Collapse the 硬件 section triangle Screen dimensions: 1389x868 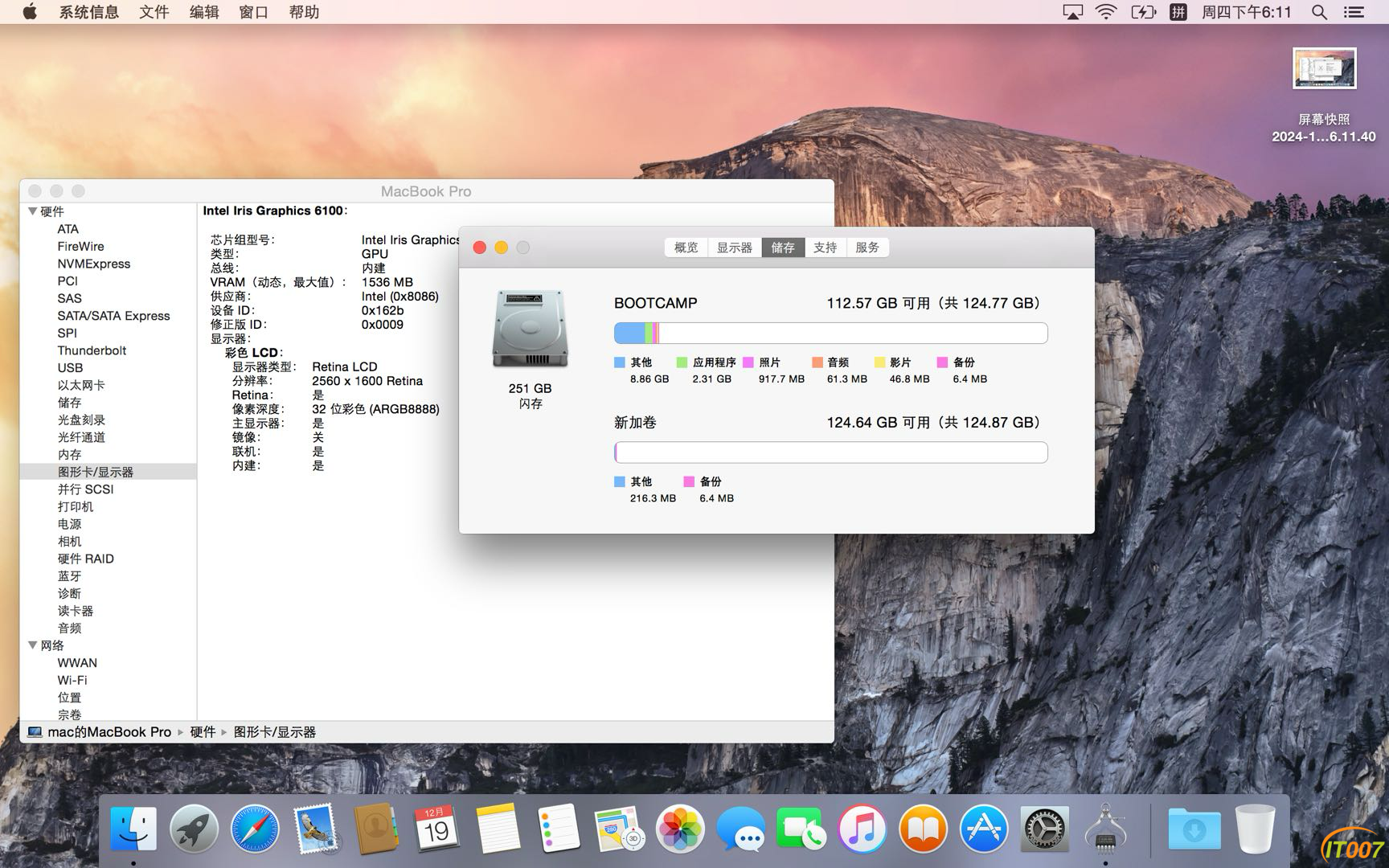pyautogui.click(x=33, y=211)
